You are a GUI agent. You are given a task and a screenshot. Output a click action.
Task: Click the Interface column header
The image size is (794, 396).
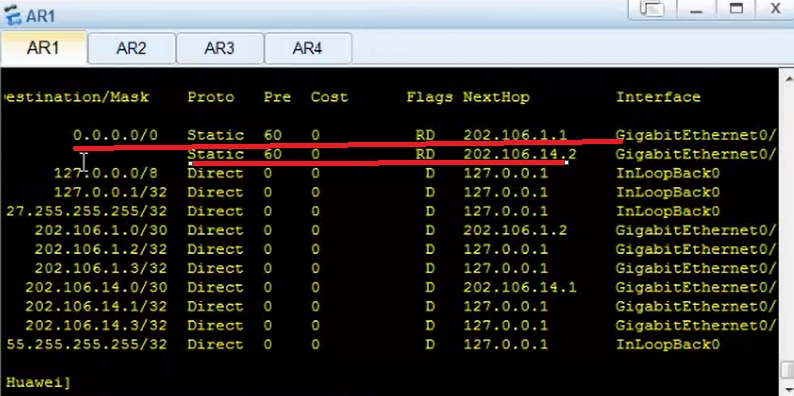tap(658, 97)
